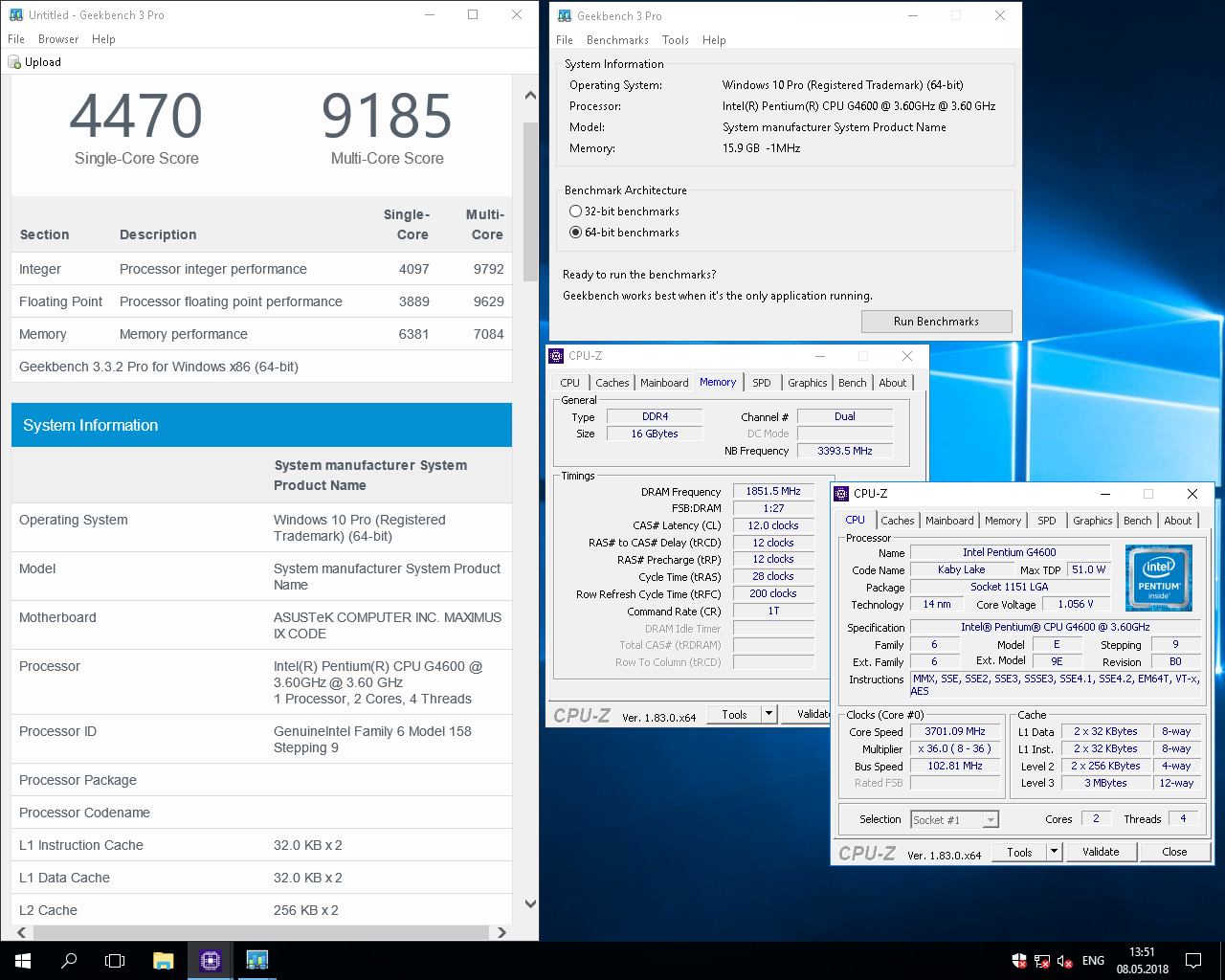Open File menu in Geekbench results window
Image resolution: width=1225 pixels, height=980 pixels.
[16, 39]
